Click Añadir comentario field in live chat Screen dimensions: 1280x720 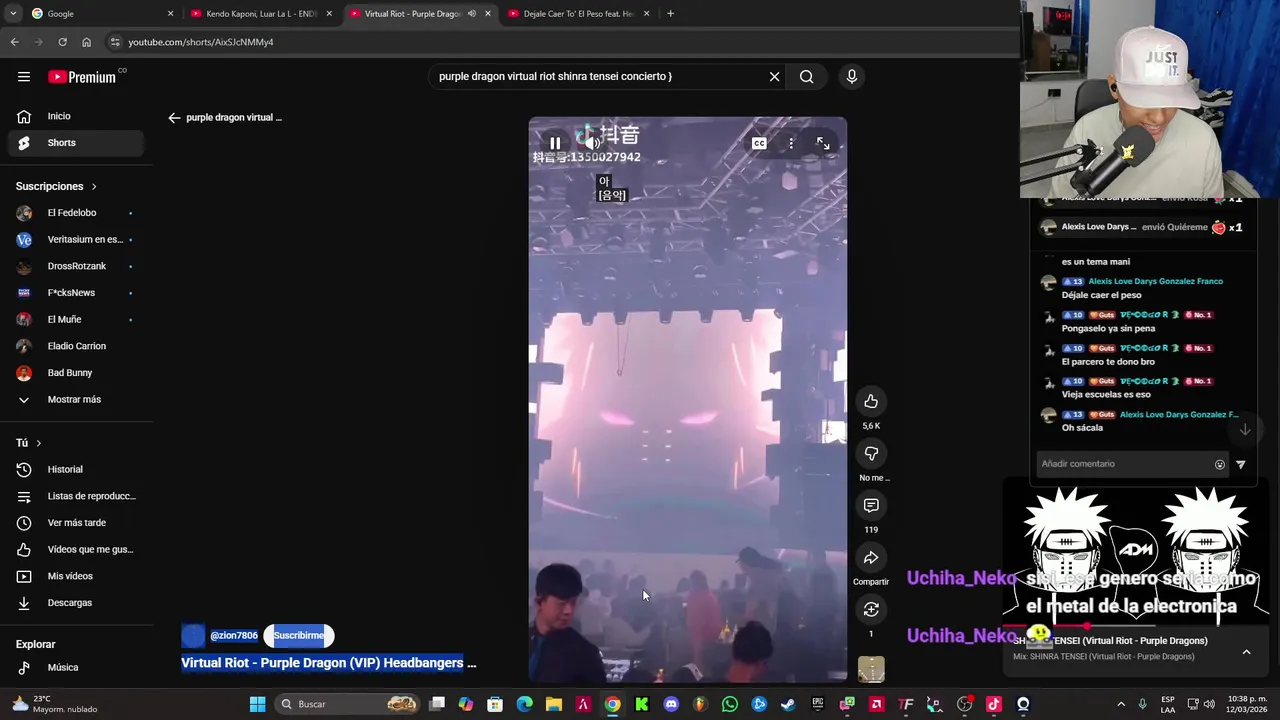coord(1120,464)
